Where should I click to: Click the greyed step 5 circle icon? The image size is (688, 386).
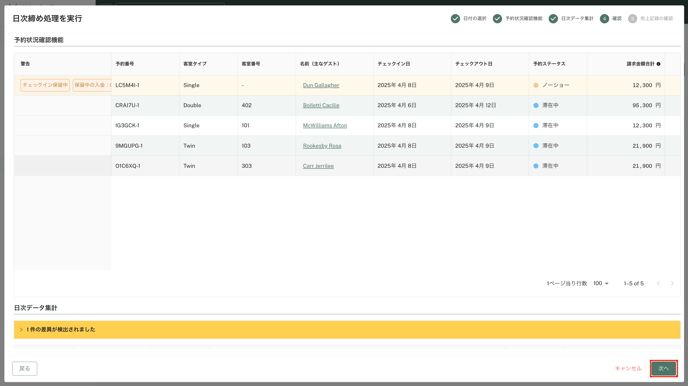pos(632,18)
